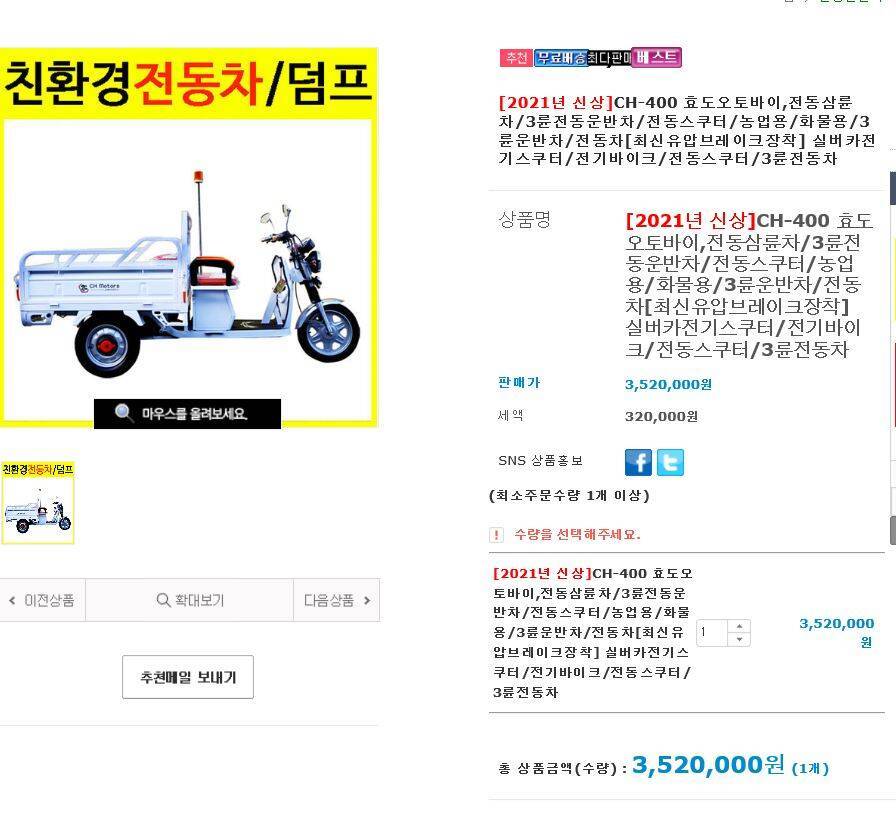Click the 추천 red badge
The width and height of the screenshot is (896, 819).
click(516, 58)
